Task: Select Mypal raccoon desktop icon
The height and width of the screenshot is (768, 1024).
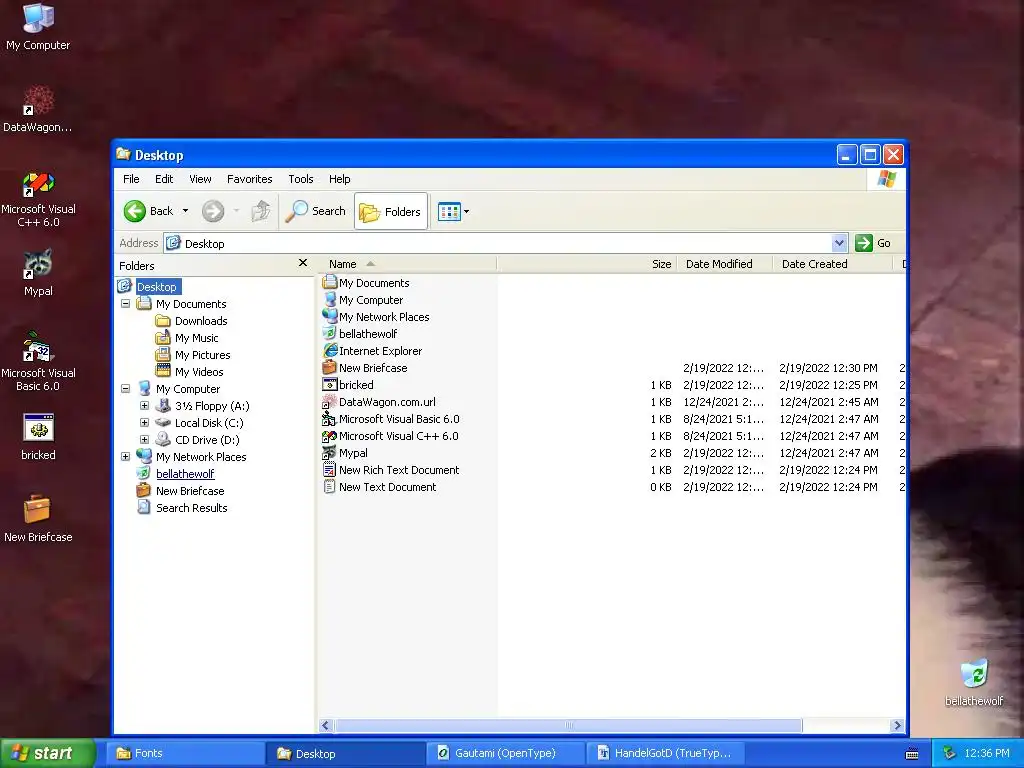Action: point(38,273)
